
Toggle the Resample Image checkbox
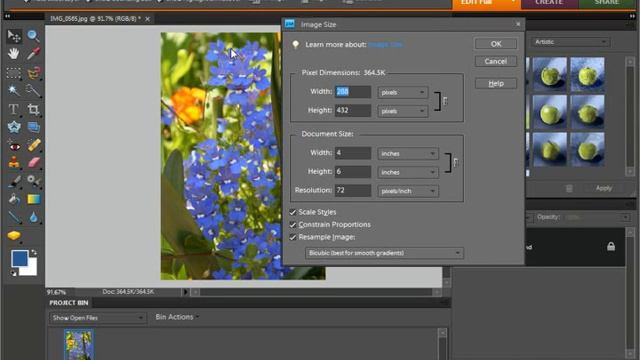coord(293,237)
